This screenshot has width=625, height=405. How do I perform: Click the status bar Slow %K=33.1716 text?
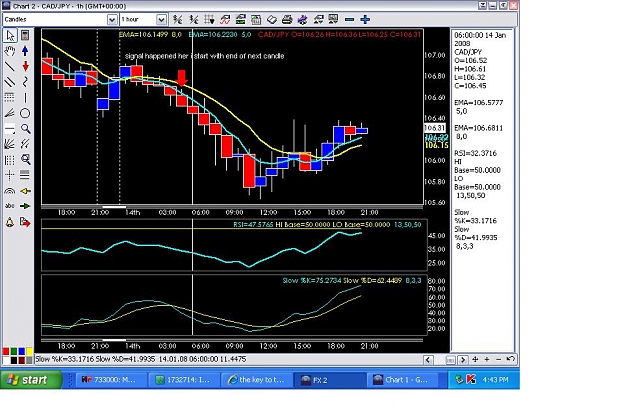[65, 359]
